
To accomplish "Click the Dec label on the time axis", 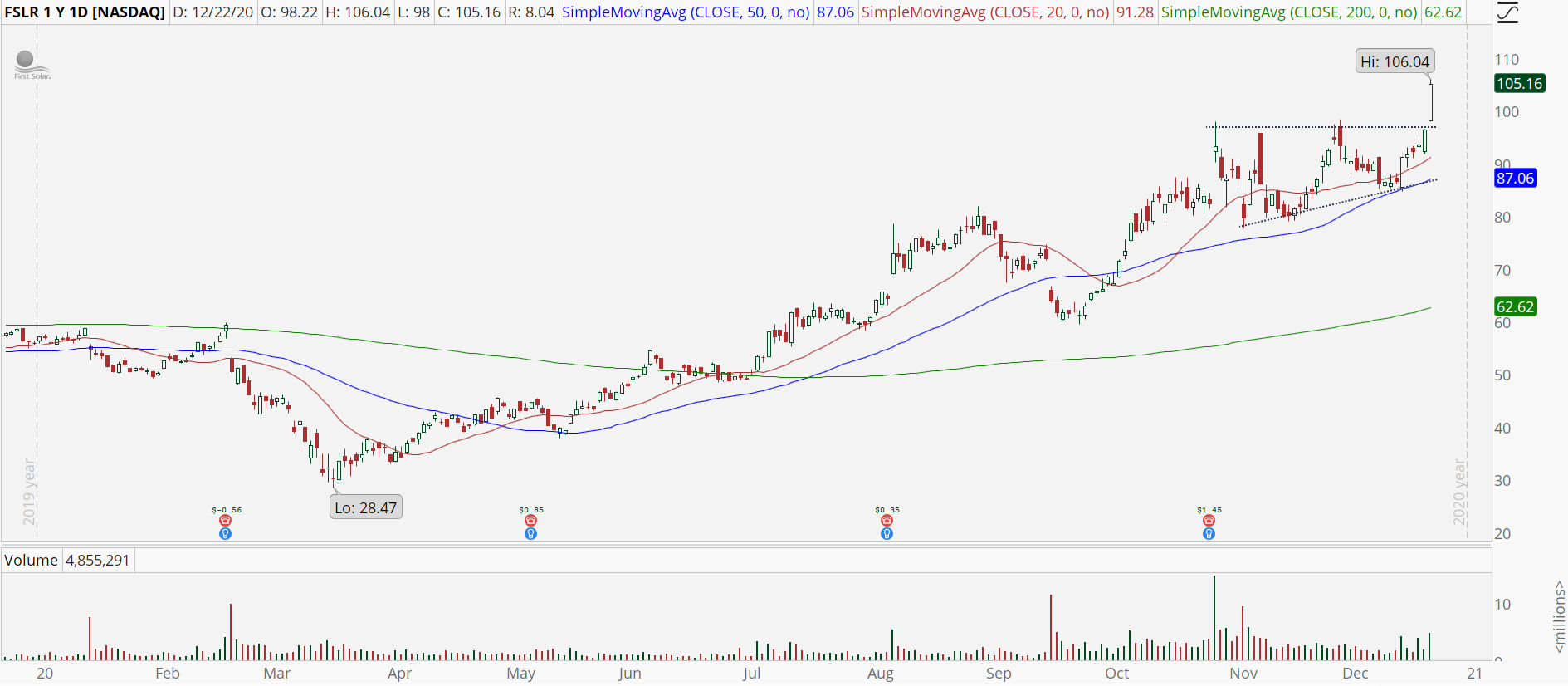I will coord(1356,674).
